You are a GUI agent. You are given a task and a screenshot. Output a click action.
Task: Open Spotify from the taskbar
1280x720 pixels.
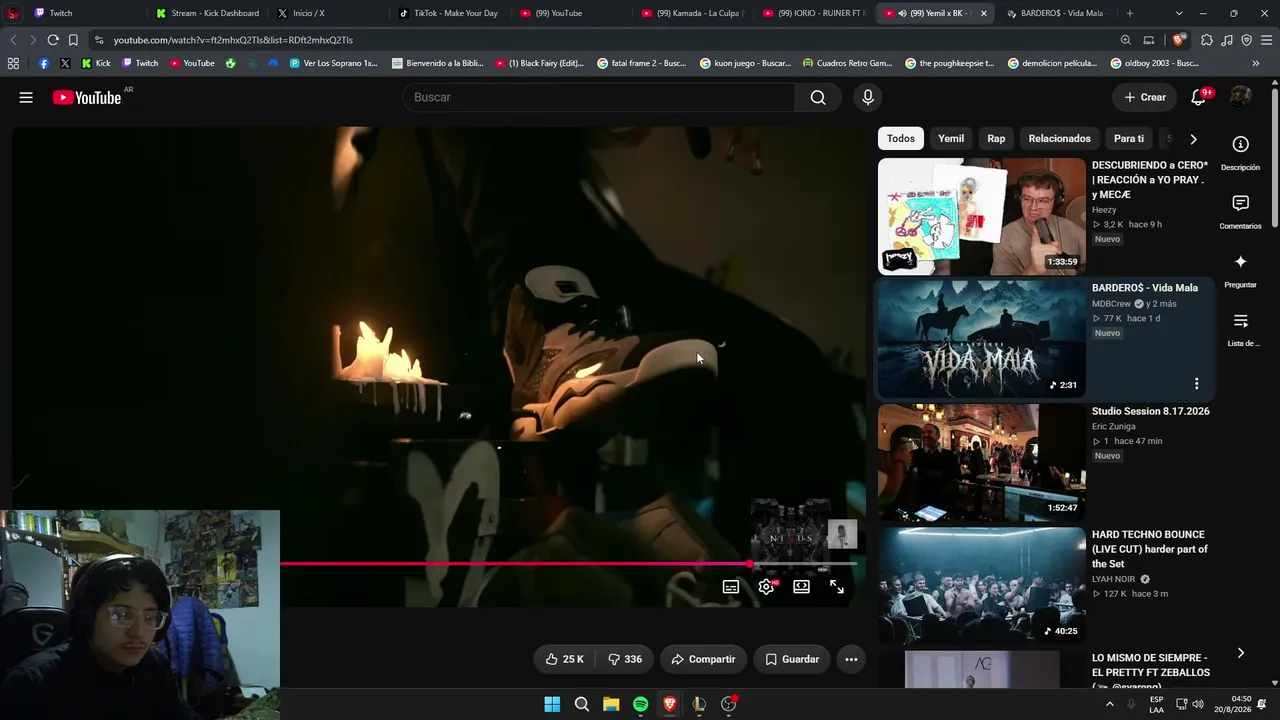[640, 704]
